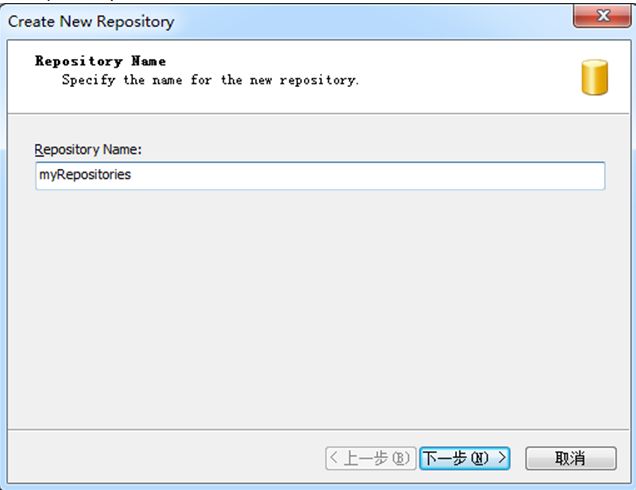
Task: Click the bold 'Repository Name' heading
Action: [x=100, y=61]
